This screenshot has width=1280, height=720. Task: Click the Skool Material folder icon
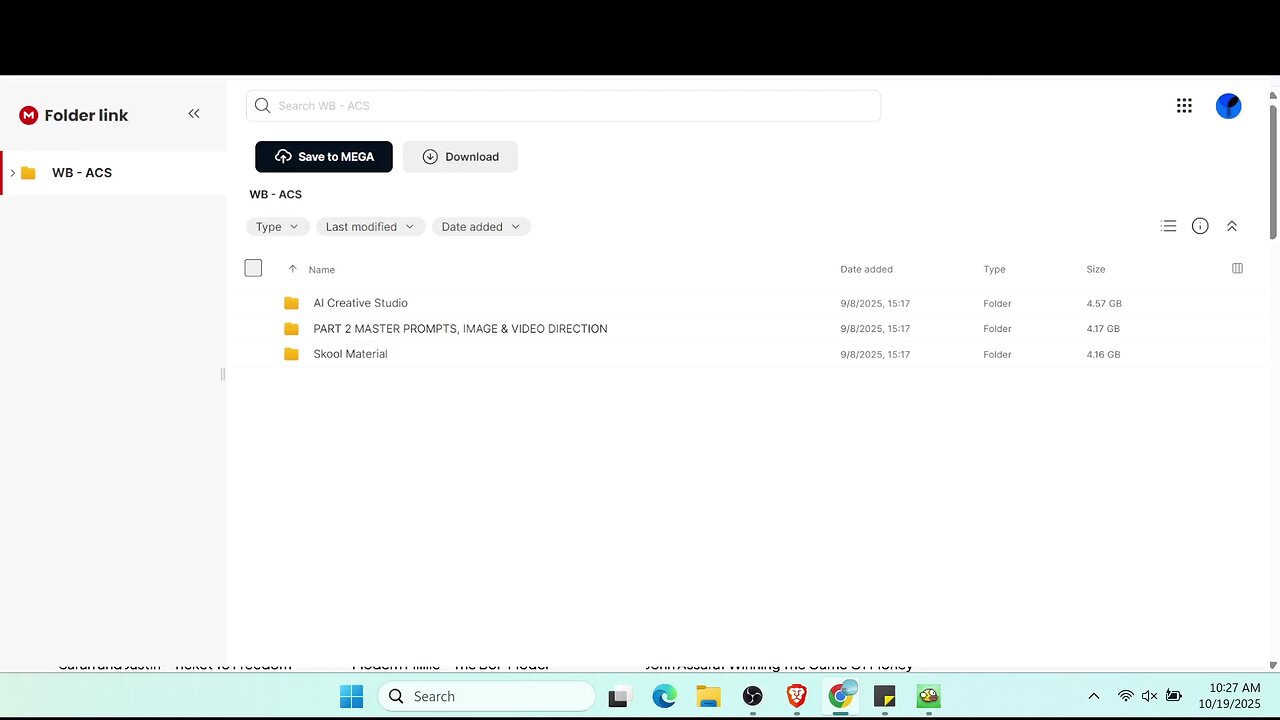click(291, 354)
